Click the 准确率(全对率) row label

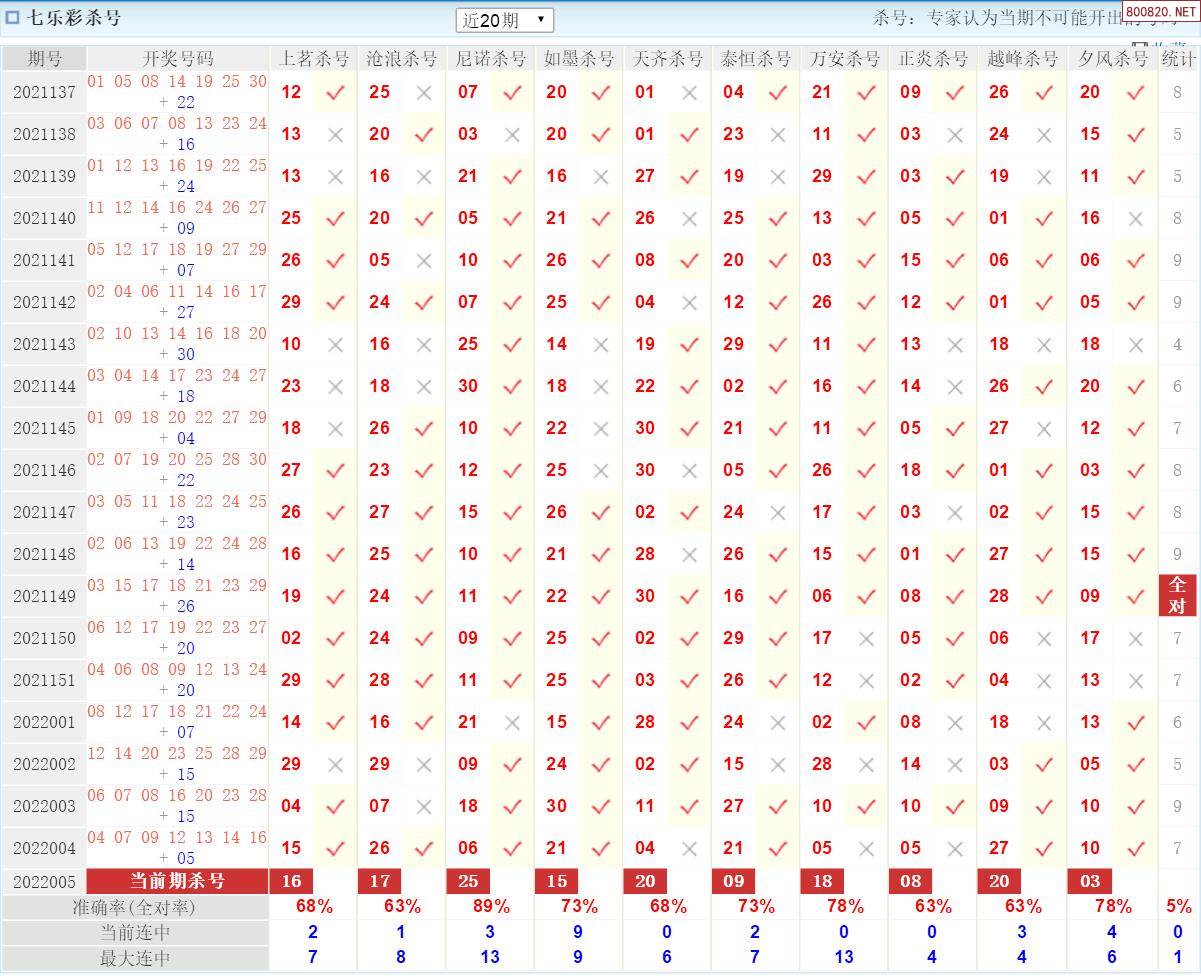click(x=135, y=907)
